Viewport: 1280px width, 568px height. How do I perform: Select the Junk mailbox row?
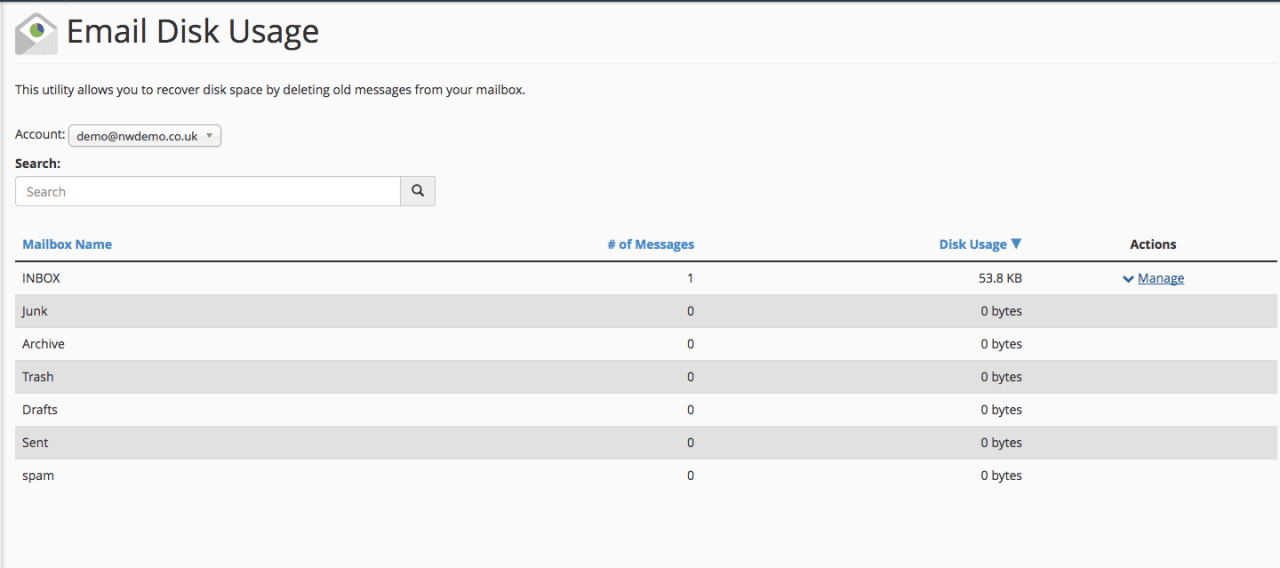click(646, 311)
